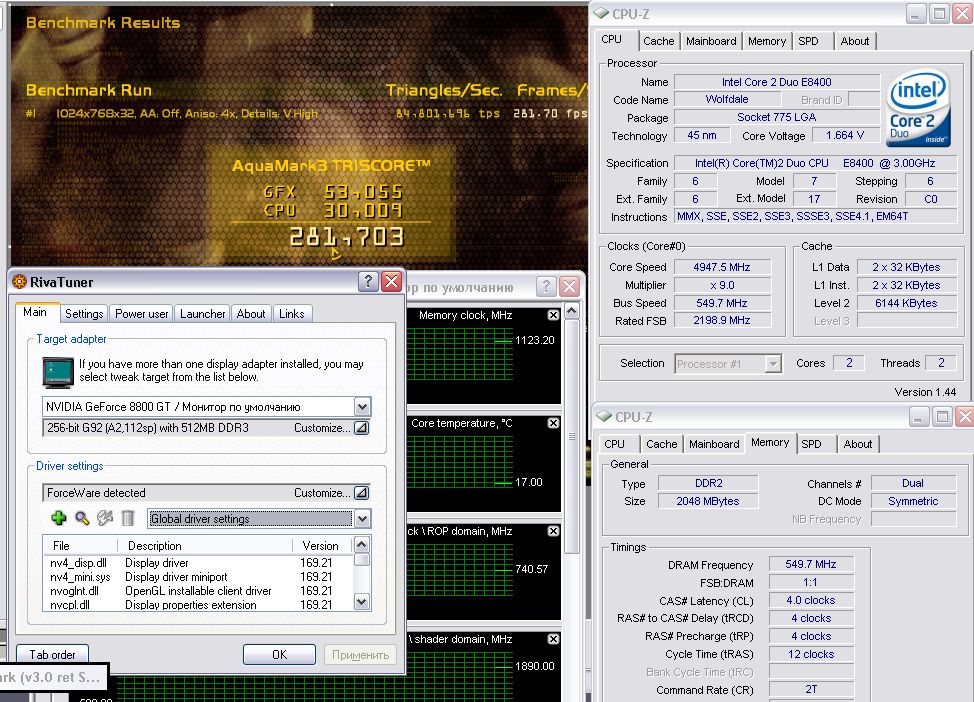Click the FSB:DRAM 1:1 field
The height and width of the screenshot is (702, 974).
811,582
